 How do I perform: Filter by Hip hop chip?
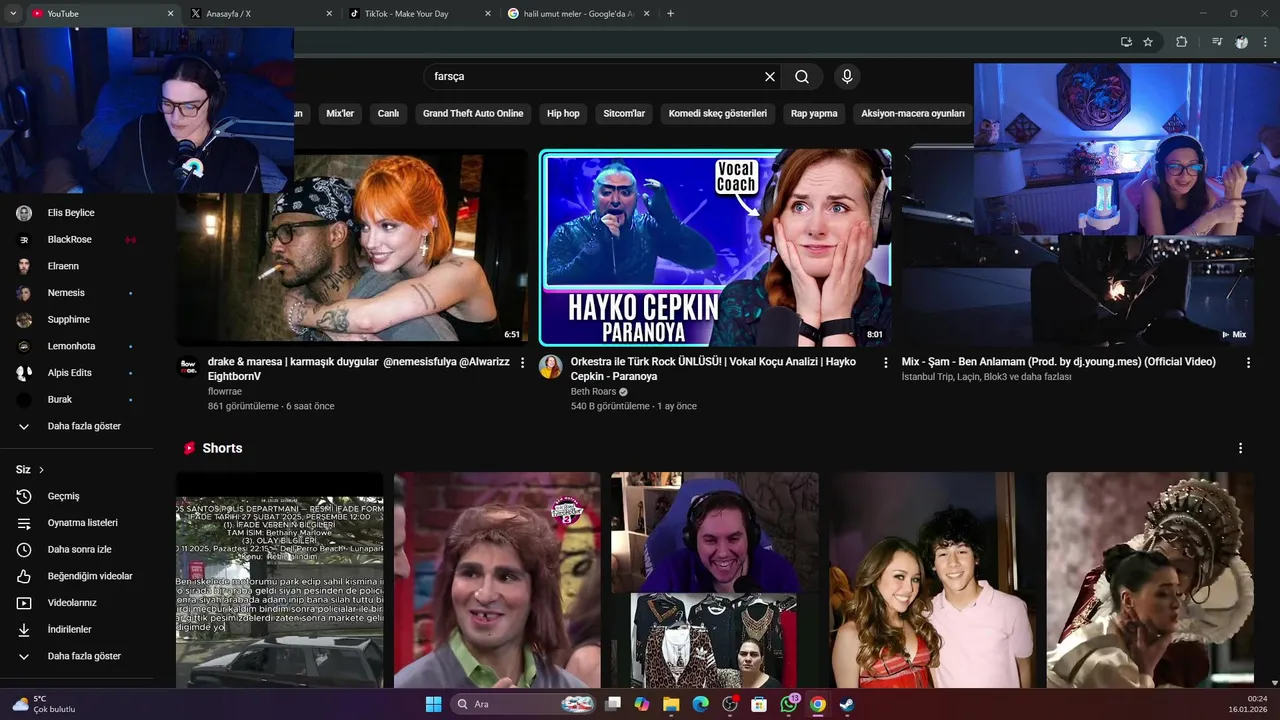point(563,114)
